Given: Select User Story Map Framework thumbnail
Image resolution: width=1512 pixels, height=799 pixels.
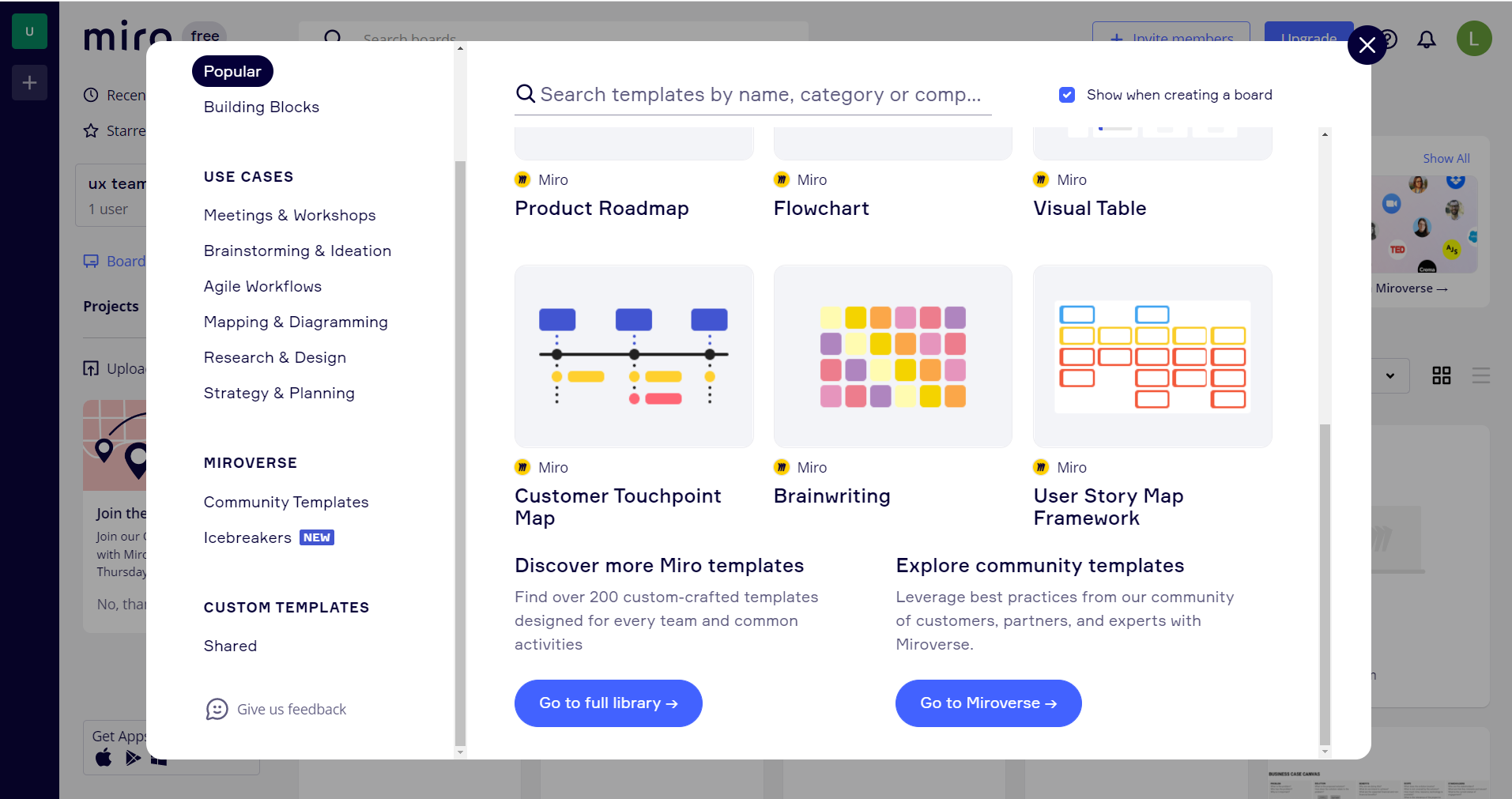Looking at the screenshot, I should [x=1152, y=356].
